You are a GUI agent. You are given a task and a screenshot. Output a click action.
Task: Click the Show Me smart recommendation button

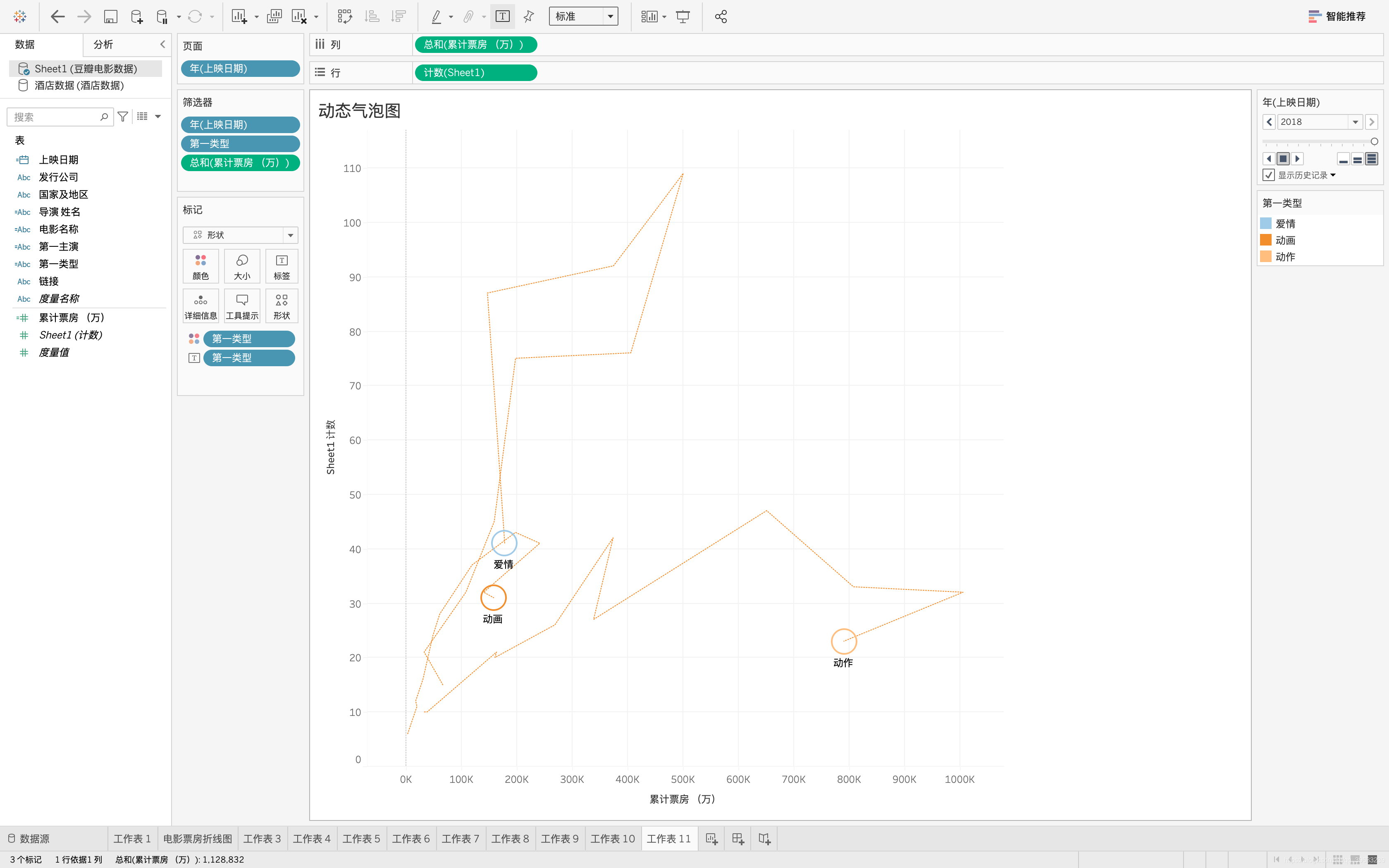(x=1337, y=17)
